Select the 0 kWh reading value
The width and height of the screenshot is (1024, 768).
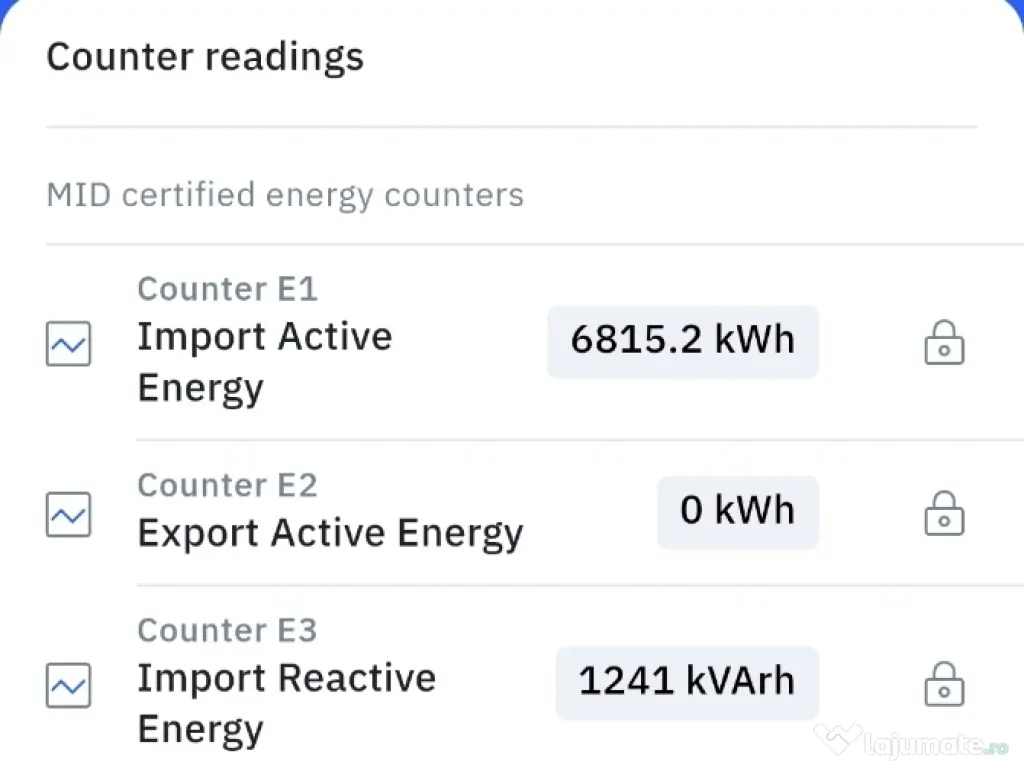(738, 511)
